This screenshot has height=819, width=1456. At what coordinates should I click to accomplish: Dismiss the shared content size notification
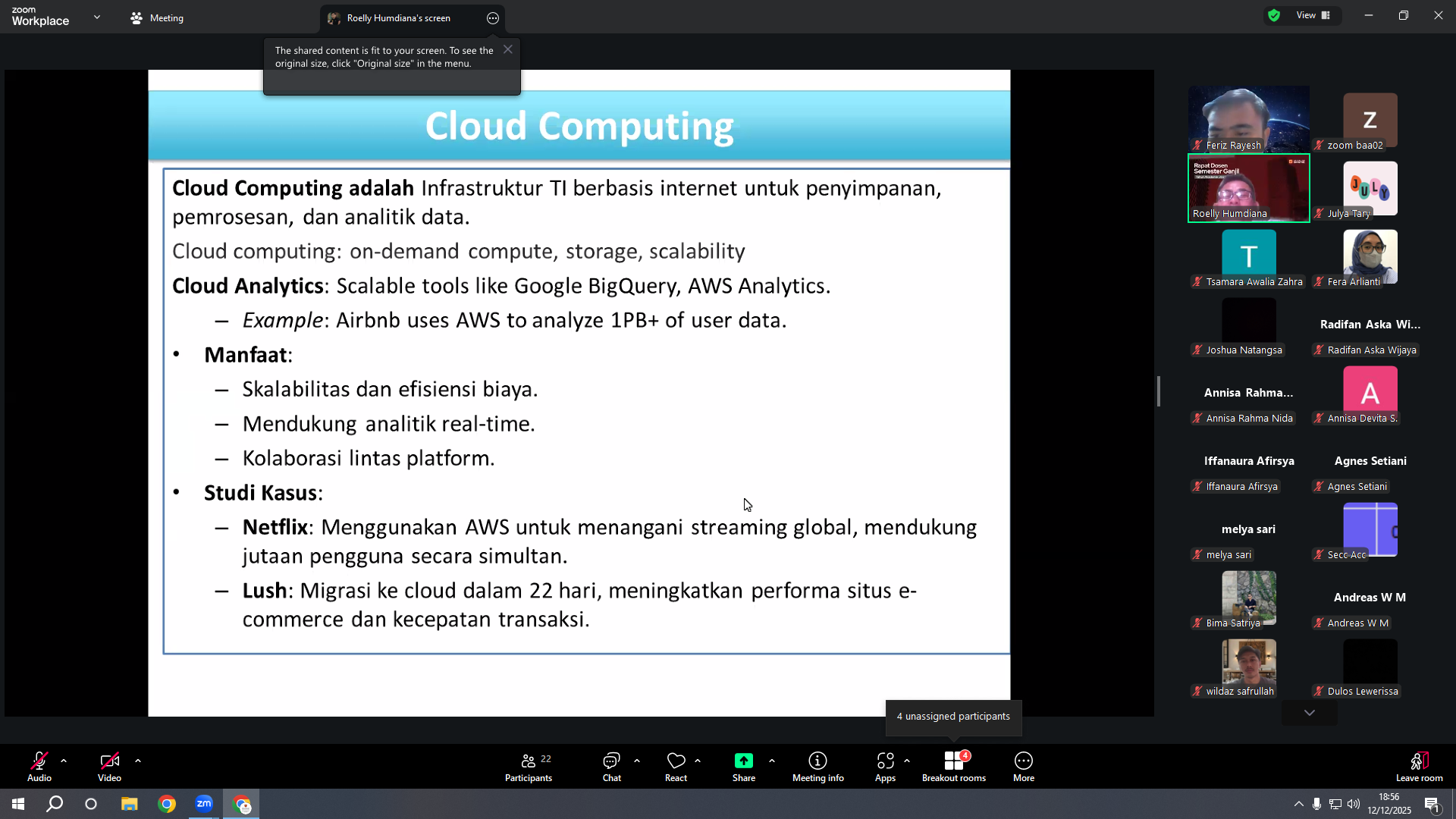tap(508, 49)
